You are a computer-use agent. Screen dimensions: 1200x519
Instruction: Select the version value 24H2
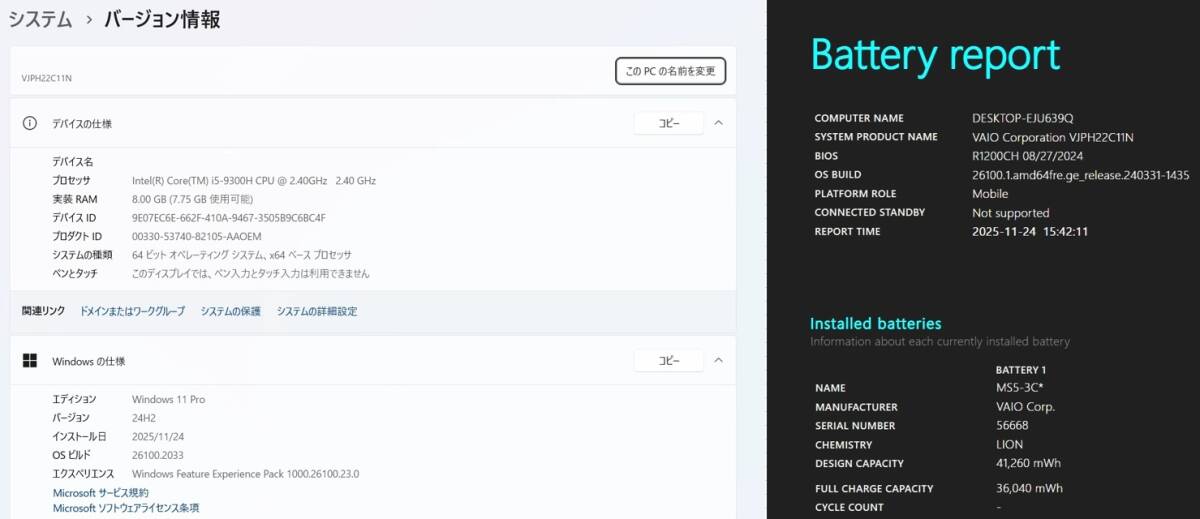(146, 418)
